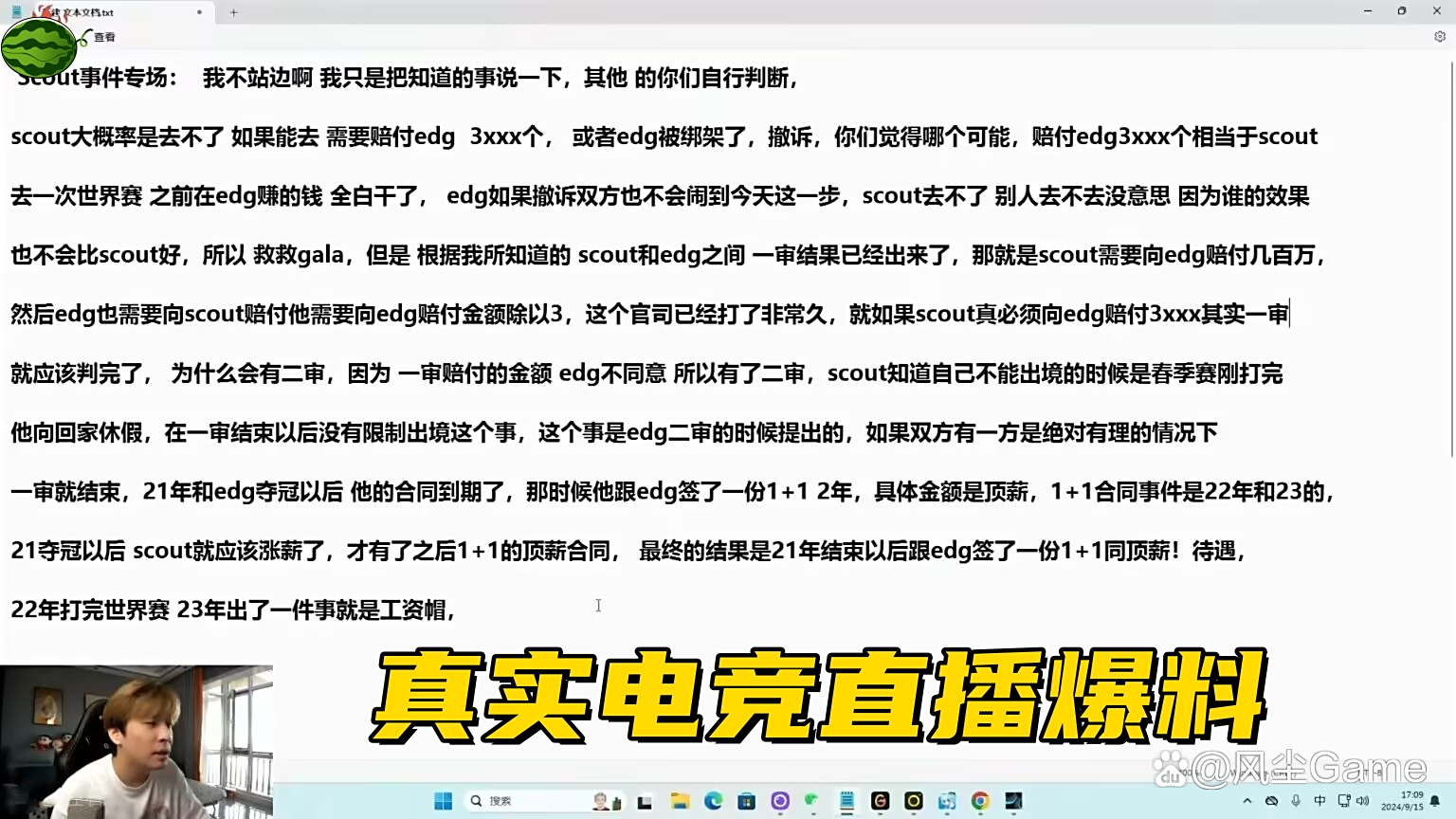Viewport: 1456px width, 819px height.
Task: Open network settings from the tray
Action: coord(1343,801)
